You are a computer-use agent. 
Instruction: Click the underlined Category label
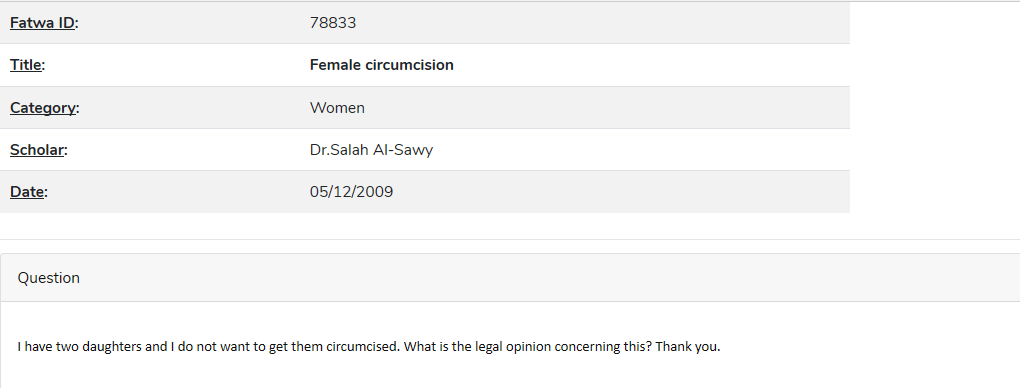coord(43,108)
